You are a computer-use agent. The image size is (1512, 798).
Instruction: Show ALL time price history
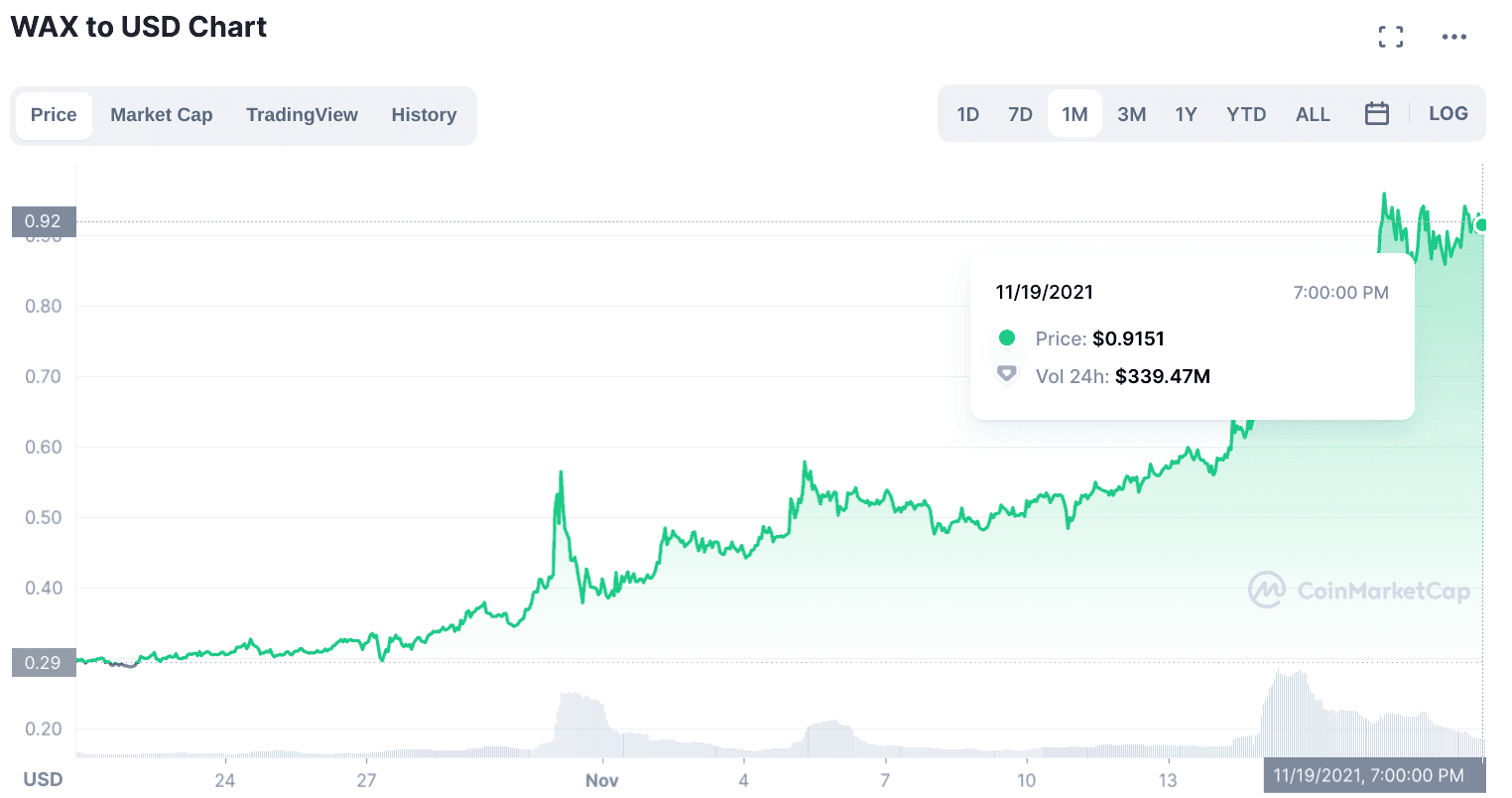point(1313,115)
